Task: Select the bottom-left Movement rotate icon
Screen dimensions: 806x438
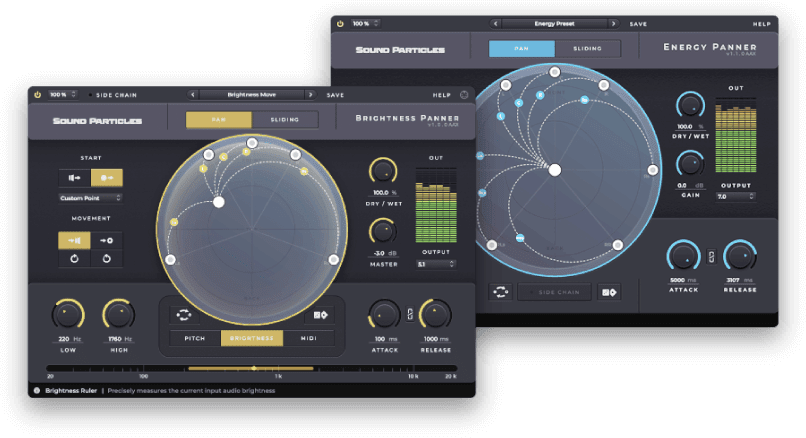Action: click(x=75, y=259)
